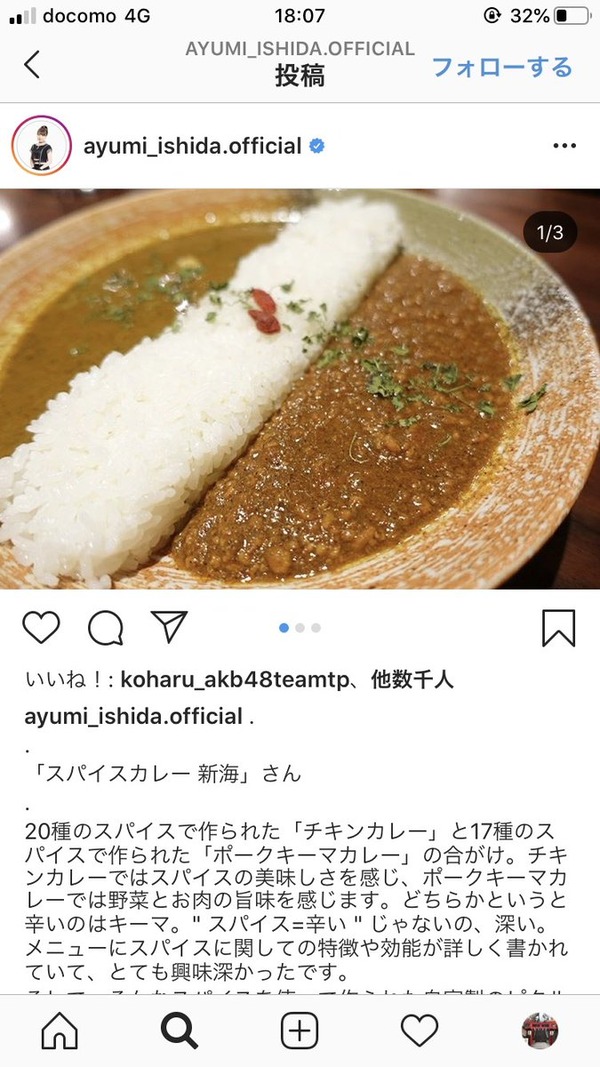Open activity heart tab in bottom bar
This screenshot has width=600, height=1067.
click(419, 1030)
